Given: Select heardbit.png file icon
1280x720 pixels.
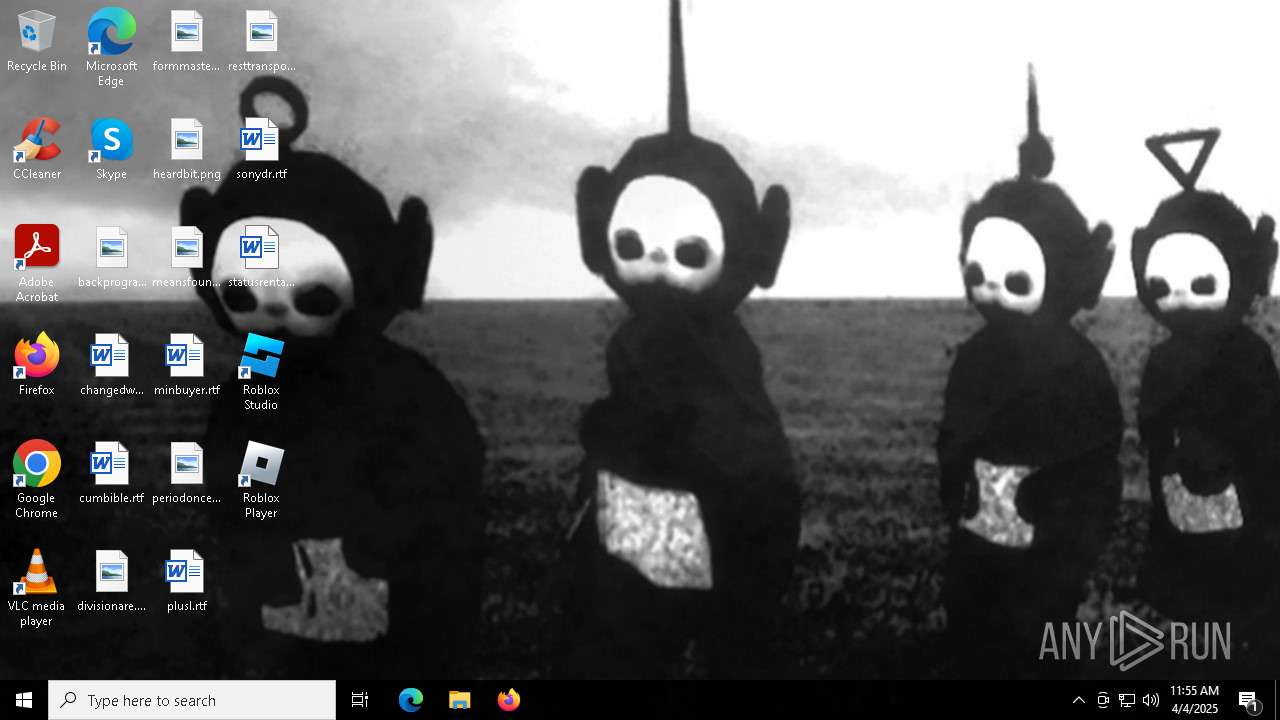Looking at the screenshot, I should pos(186,150).
